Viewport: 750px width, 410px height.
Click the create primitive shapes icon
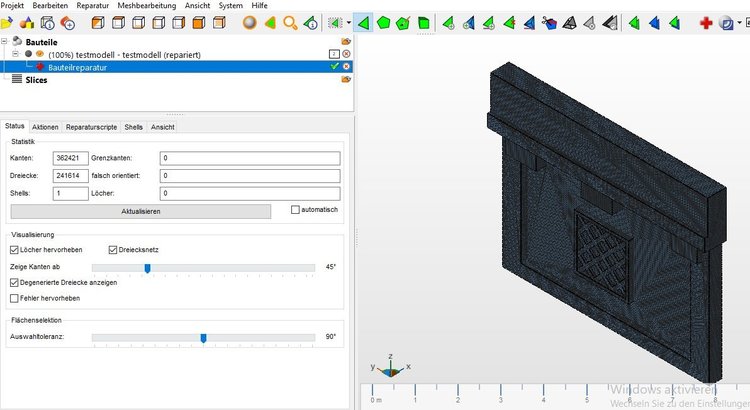click(27, 22)
